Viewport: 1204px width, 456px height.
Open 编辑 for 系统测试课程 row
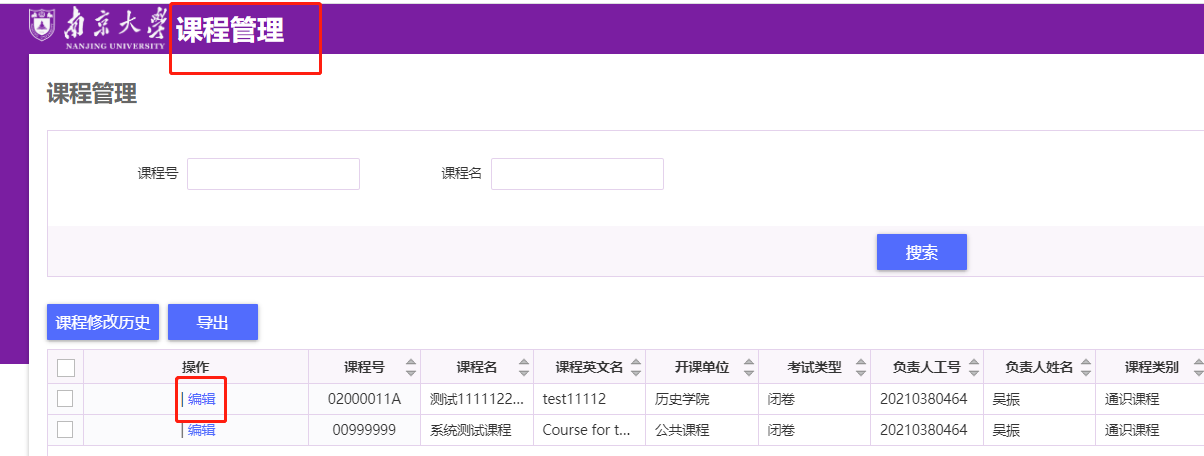(x=201, y=430)
